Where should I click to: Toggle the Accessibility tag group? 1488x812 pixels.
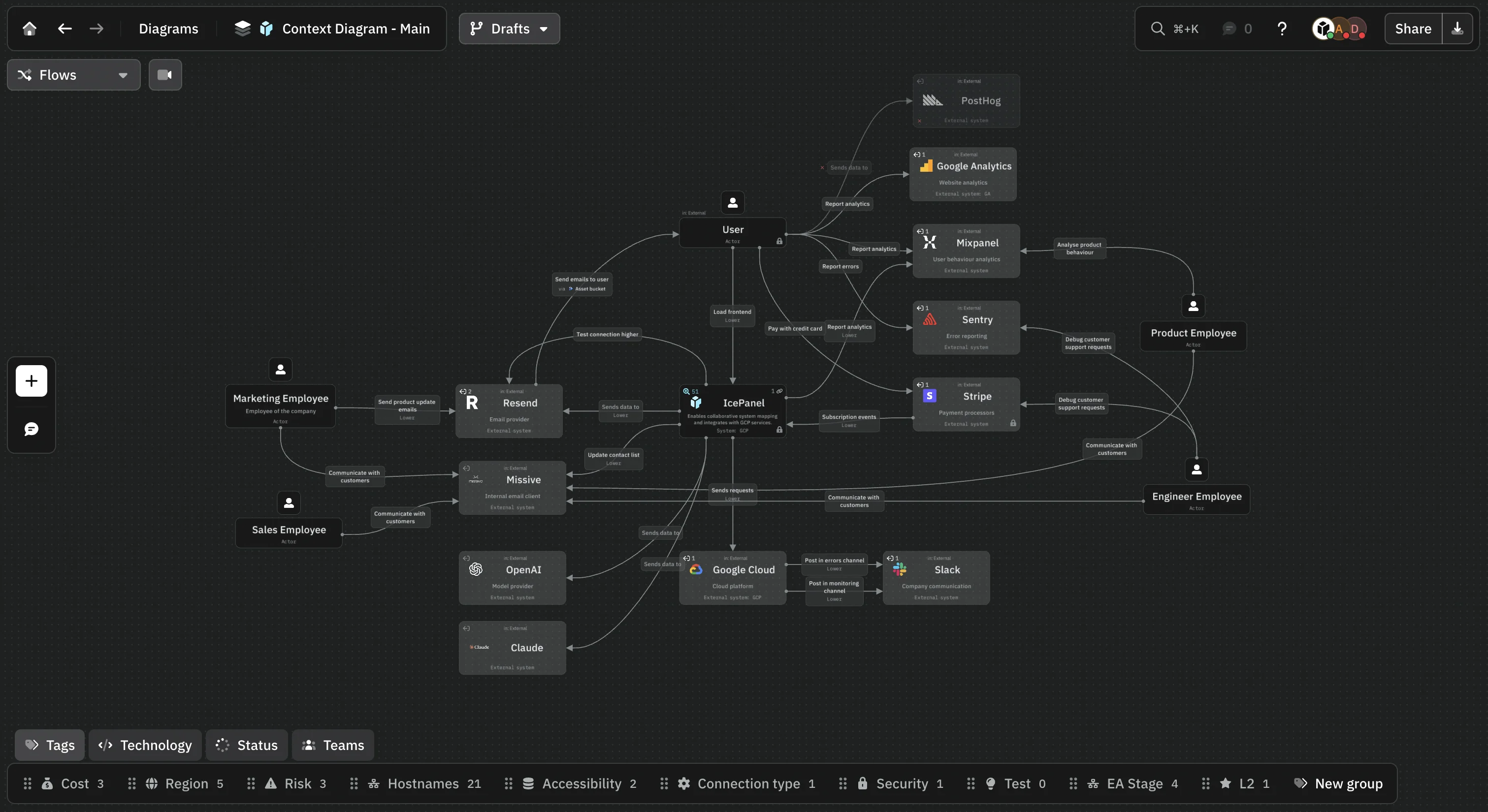[579, 783]
